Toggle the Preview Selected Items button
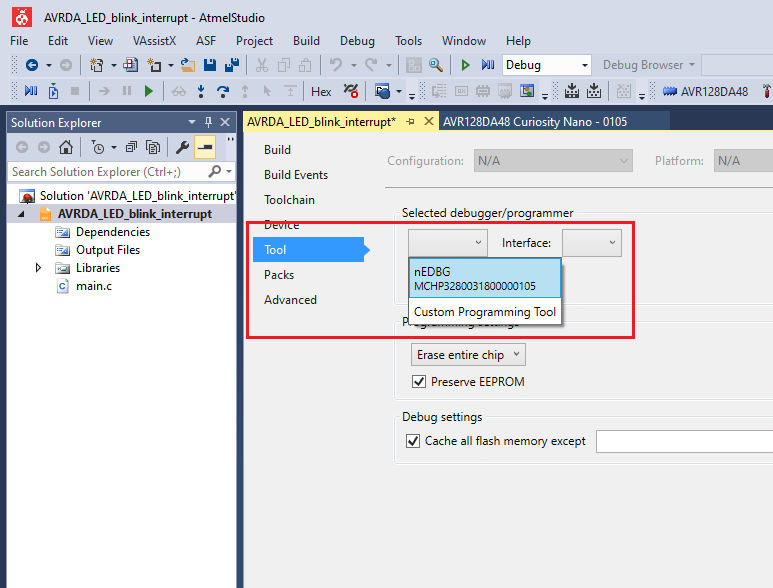The width and height of the screenshot is (773, 588). [205, 147]
